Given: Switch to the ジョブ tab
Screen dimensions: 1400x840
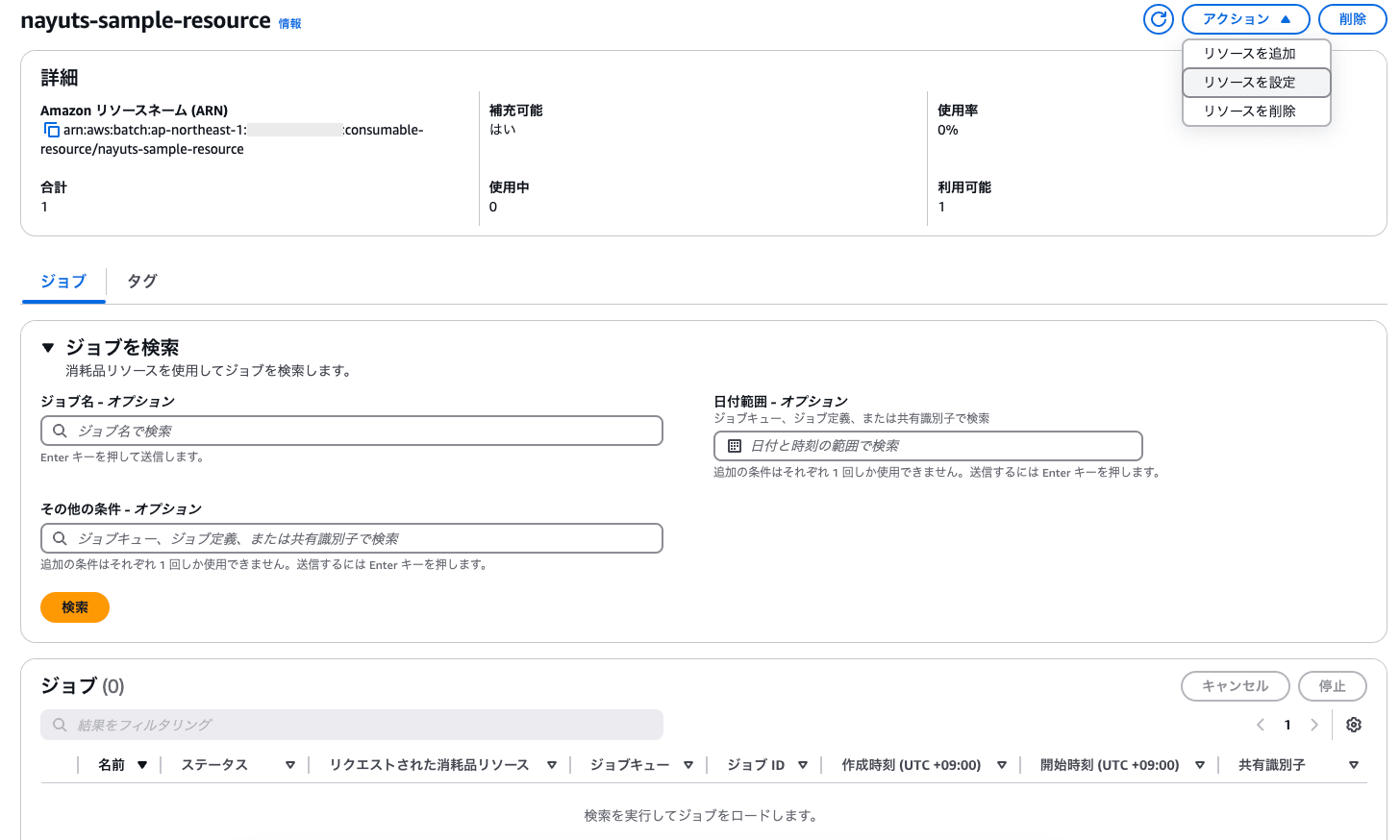Looking at the screenshot, I should tap(63, 282).
